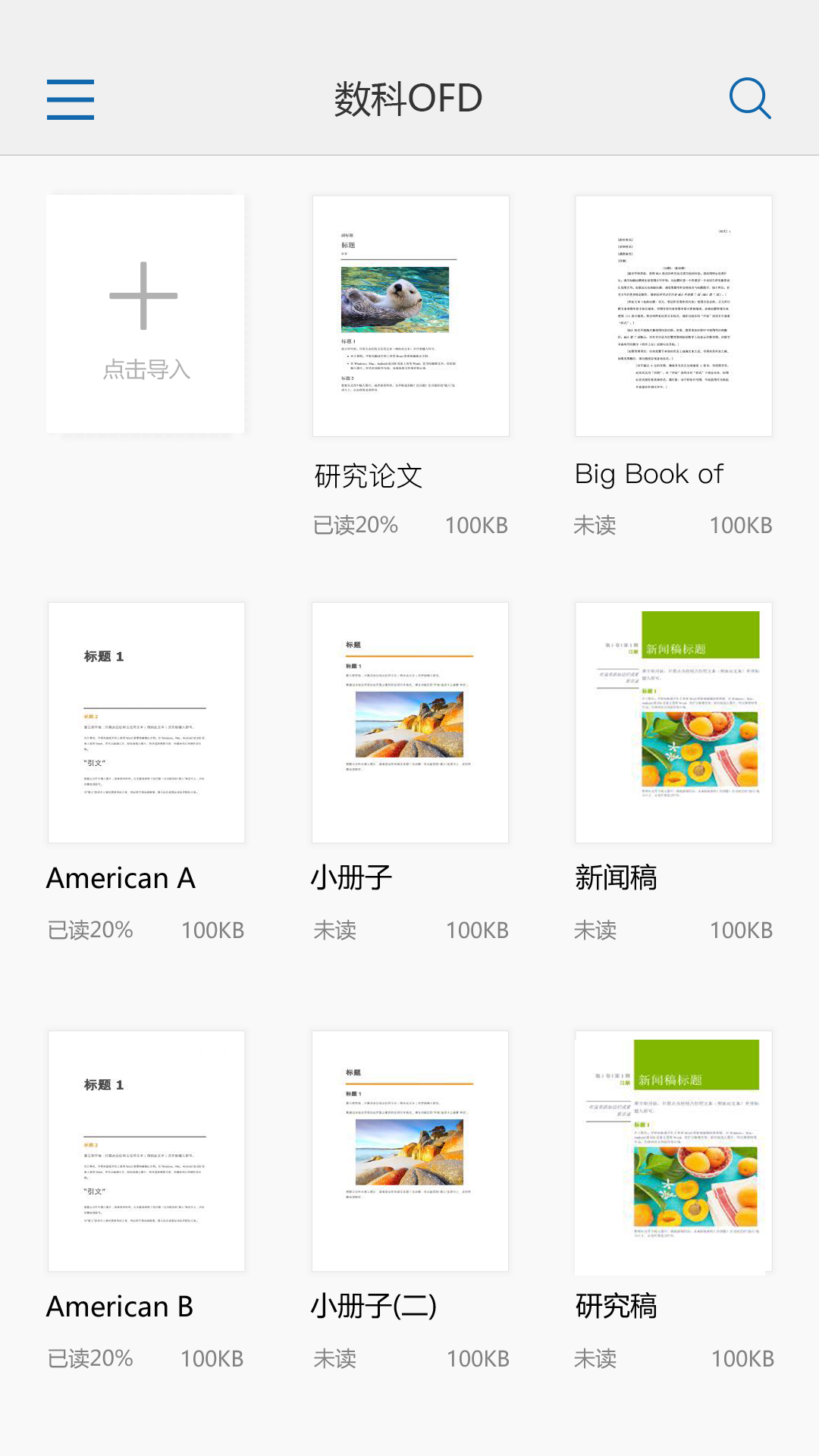Select the 研究论文 title text
The width and height of the screenshot is (819, 1456).
[x=369, y=476]
